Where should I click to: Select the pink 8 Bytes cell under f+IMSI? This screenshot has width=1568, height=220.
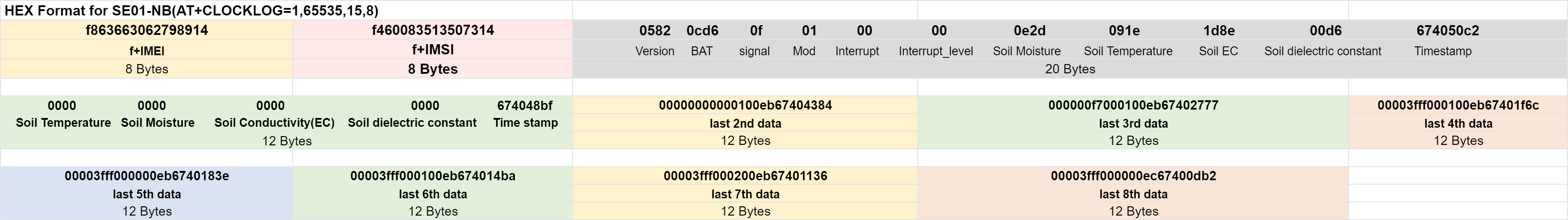click(x=433, y=69)
